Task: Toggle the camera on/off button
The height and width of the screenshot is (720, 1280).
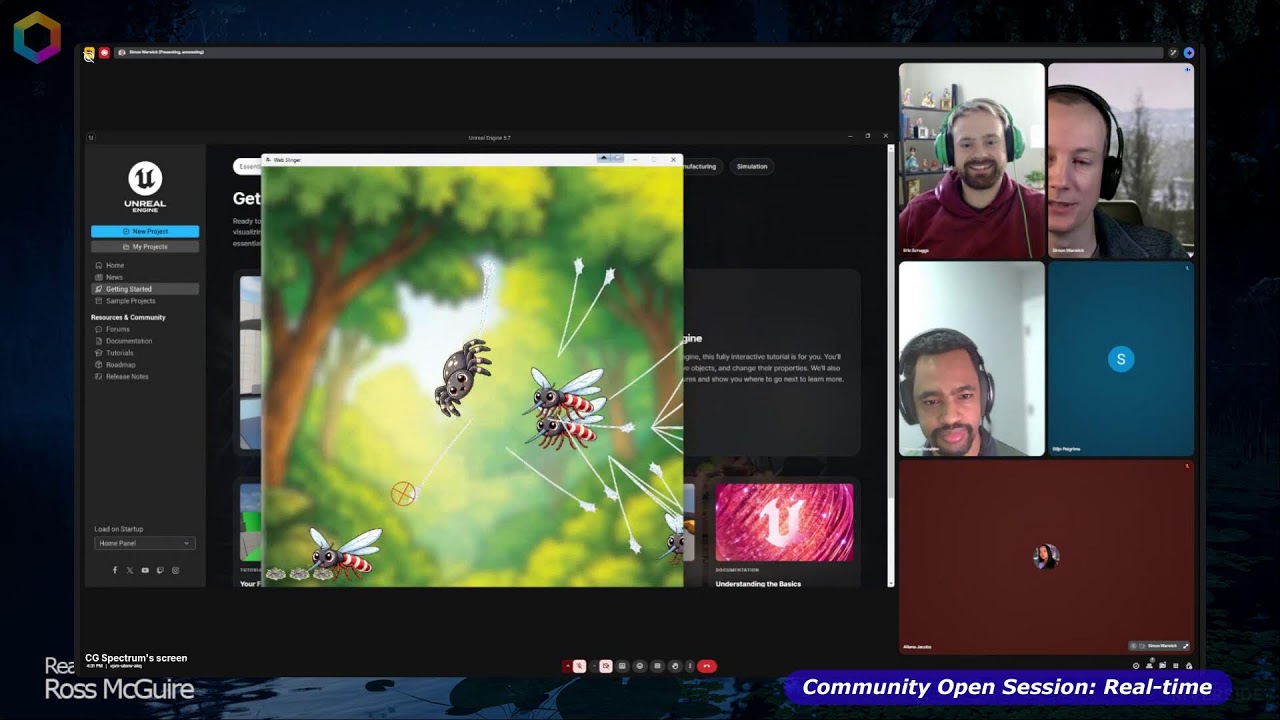Action: 606,666
